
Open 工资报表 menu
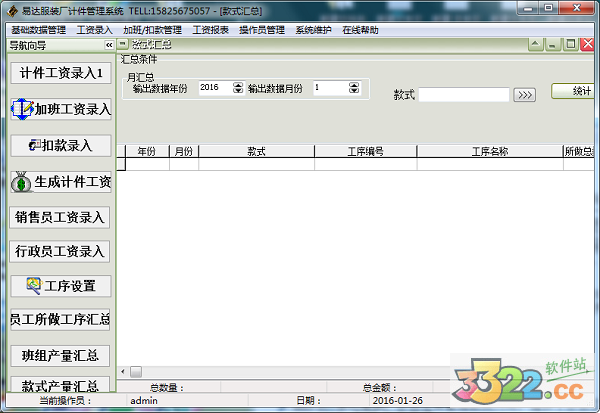point(210,30)
